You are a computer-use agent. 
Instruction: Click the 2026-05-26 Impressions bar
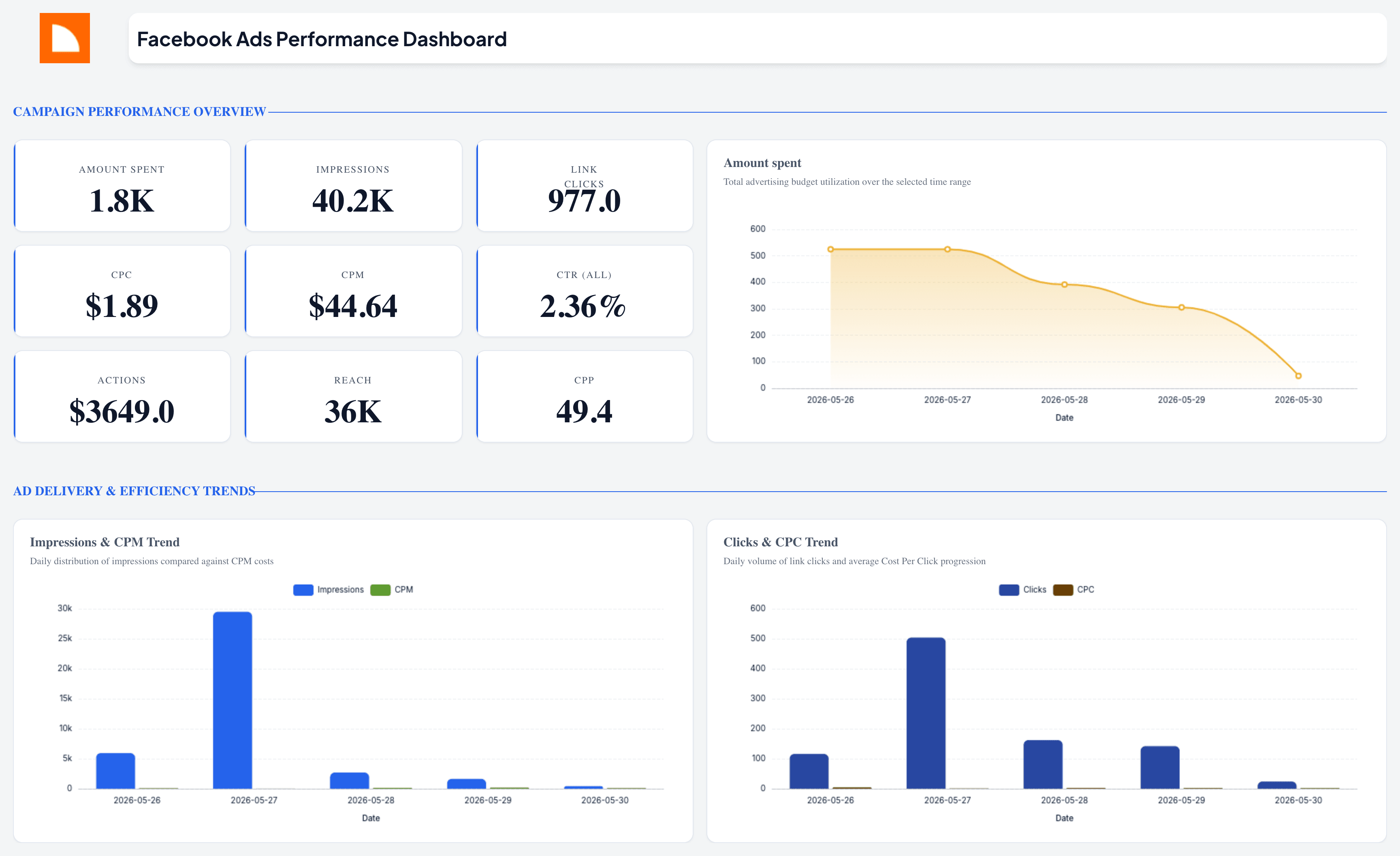pyautogui.click(x=116, y=771)
